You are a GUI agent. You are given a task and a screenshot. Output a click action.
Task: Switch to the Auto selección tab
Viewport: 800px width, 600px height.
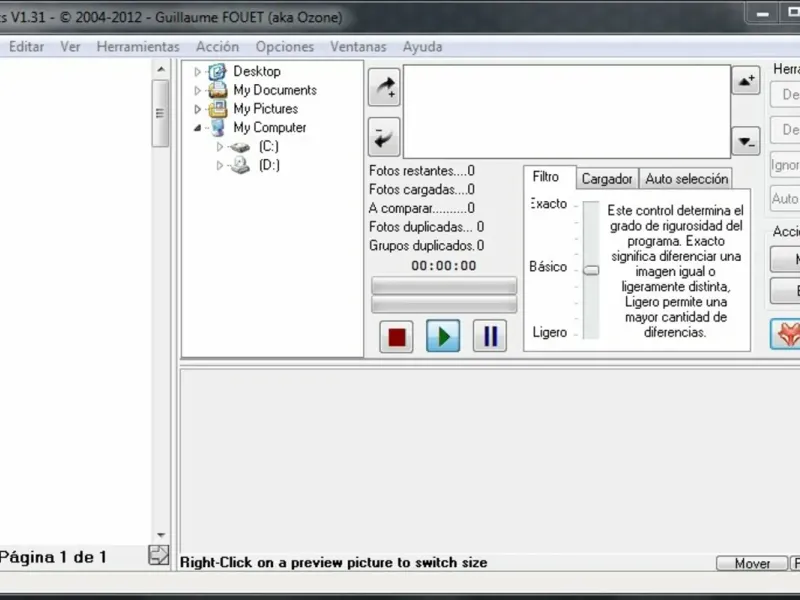pos(686,179)
